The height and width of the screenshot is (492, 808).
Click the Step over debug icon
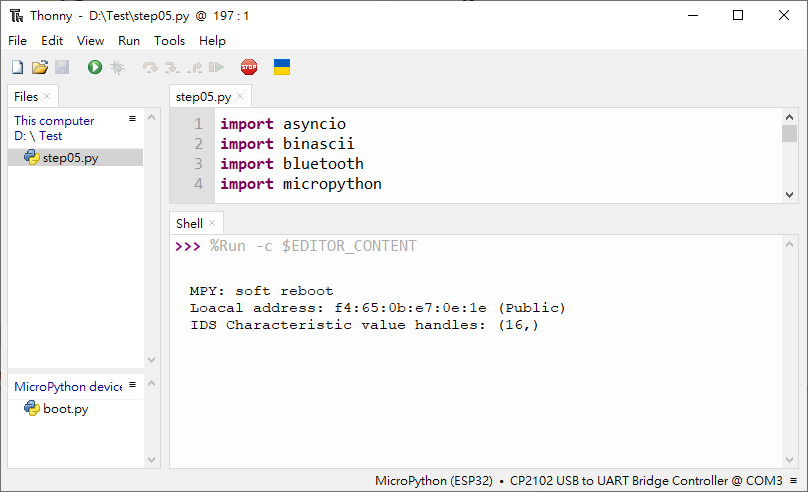click(x=150, y=67)
